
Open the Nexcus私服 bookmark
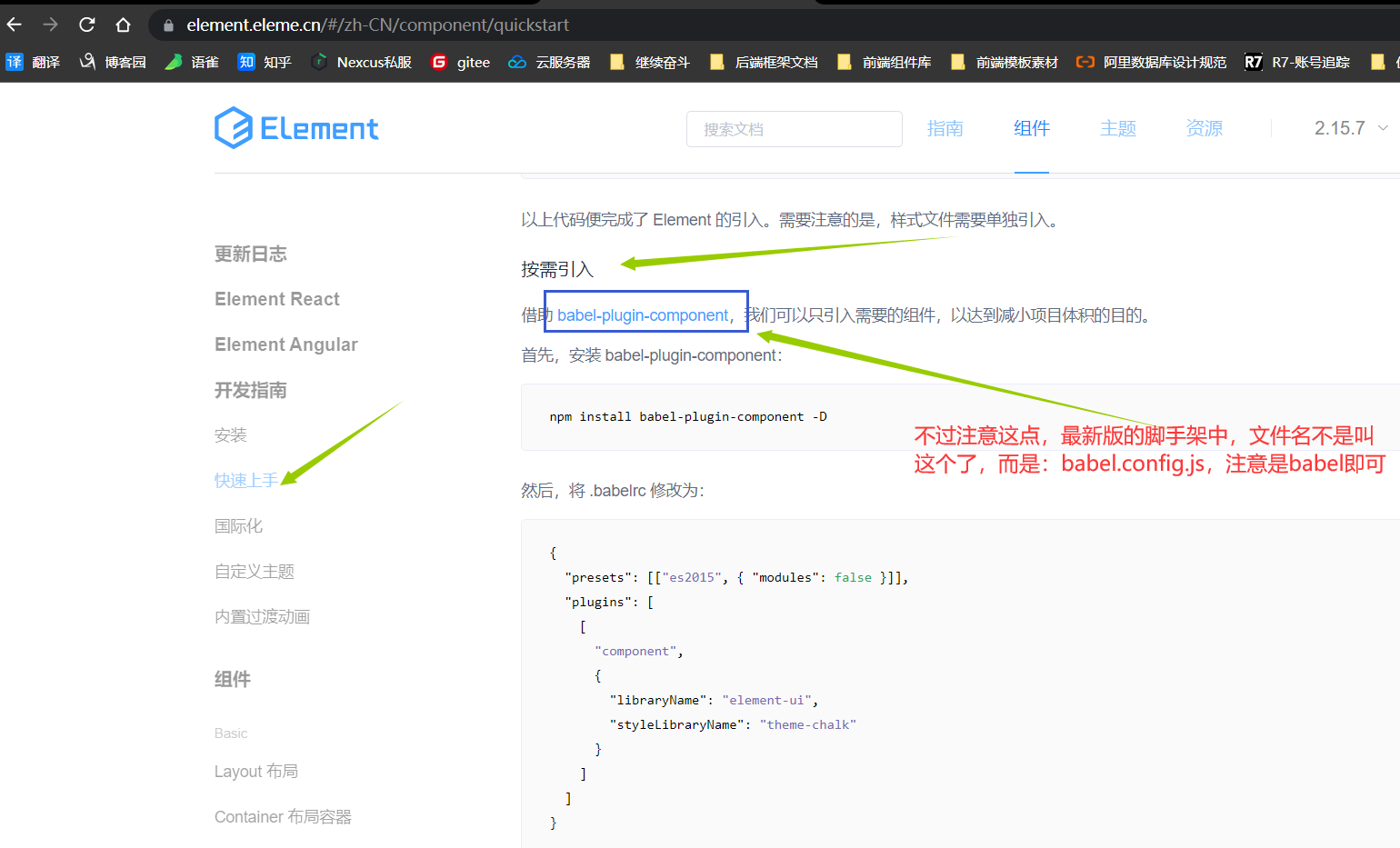(x=361, y=62)
